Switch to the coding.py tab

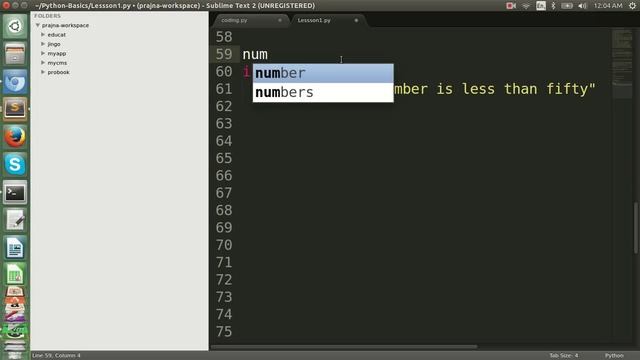tap(234, 20)
